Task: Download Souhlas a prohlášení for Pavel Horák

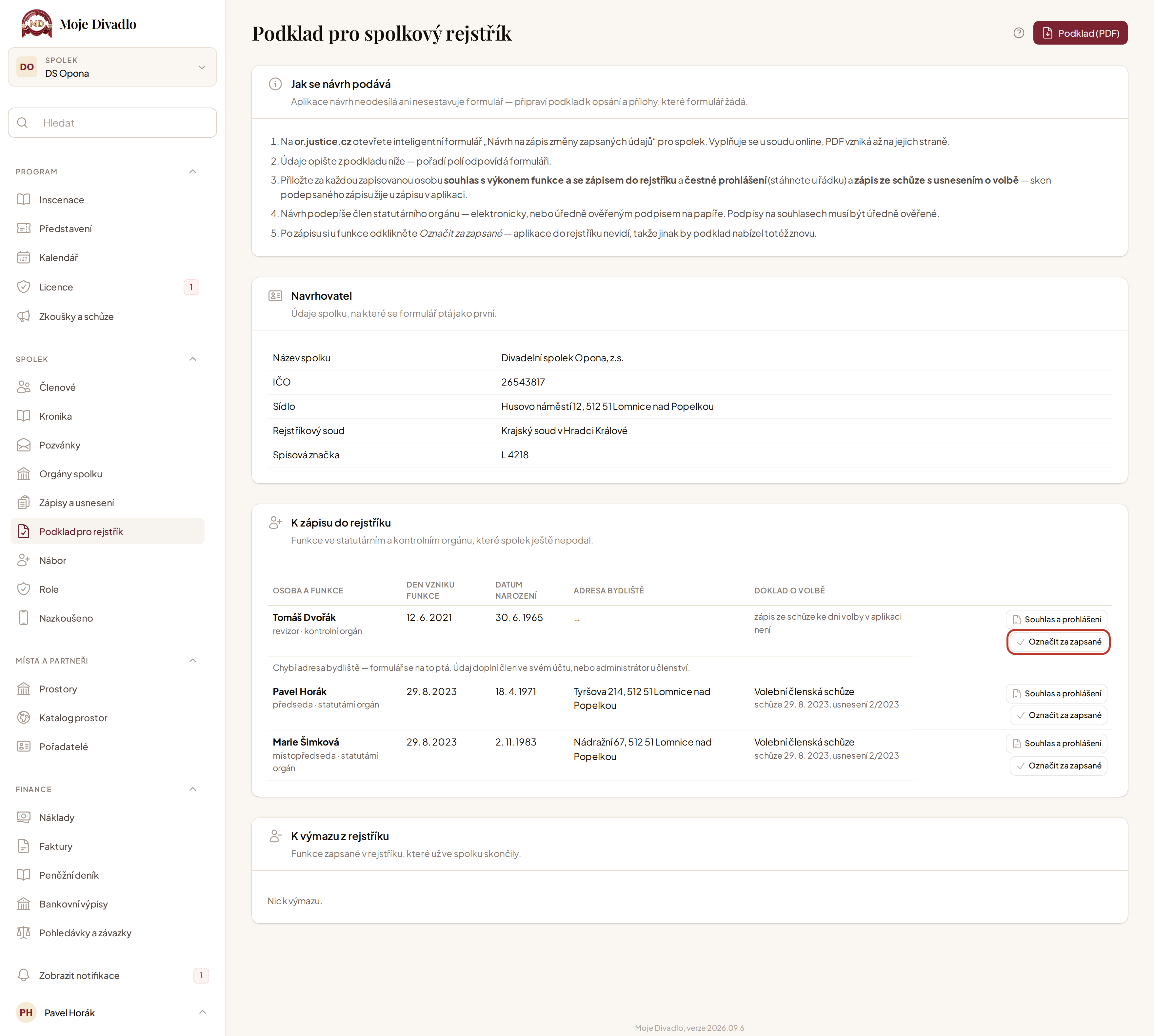Action: click(x=1057, y=693)
